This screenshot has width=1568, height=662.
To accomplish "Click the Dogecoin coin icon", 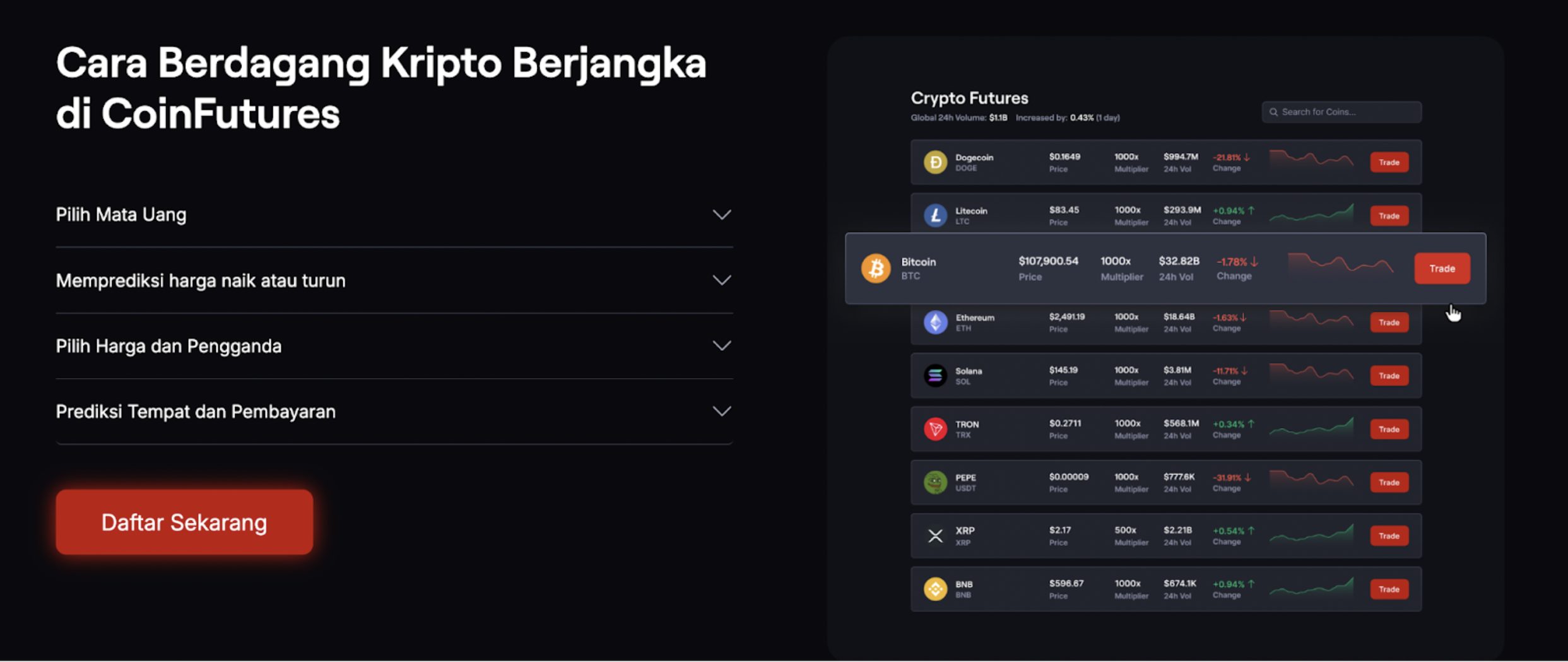I will pyautogui.click(x=935, y=162).
